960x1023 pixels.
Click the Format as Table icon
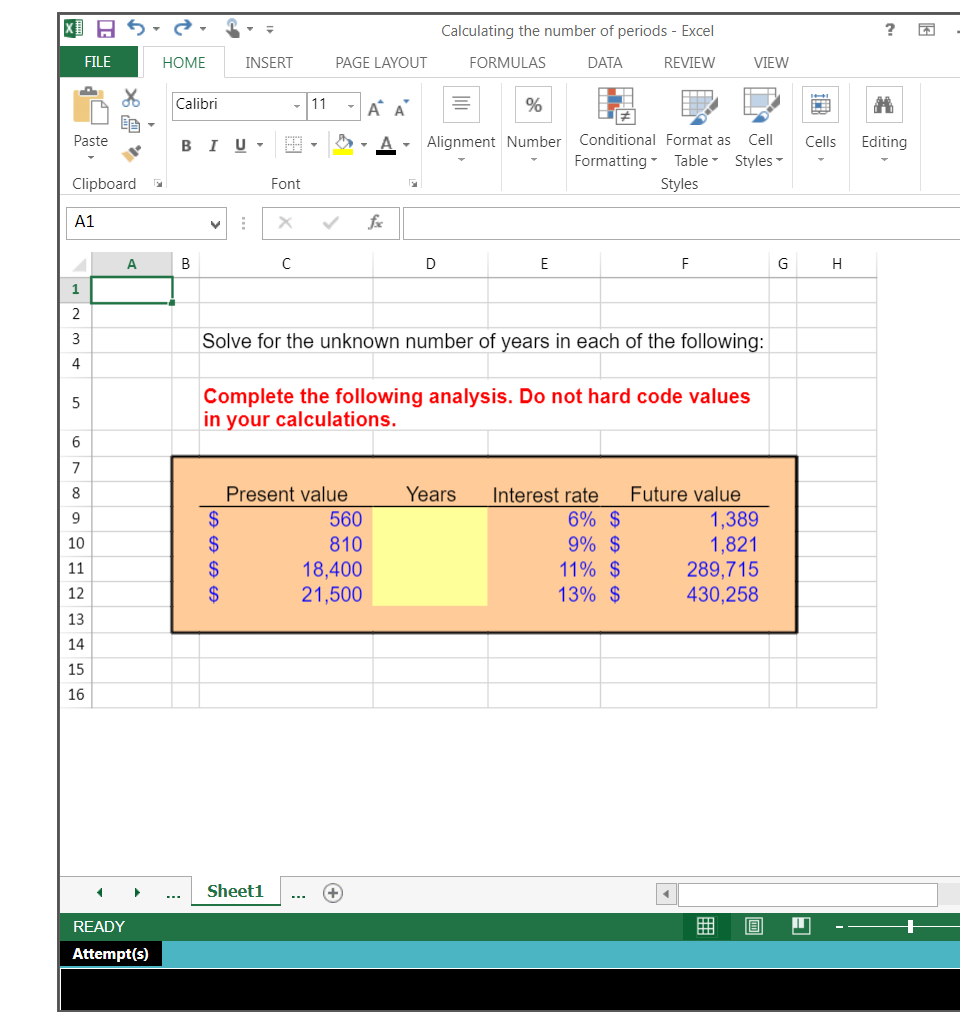(697, 104)
